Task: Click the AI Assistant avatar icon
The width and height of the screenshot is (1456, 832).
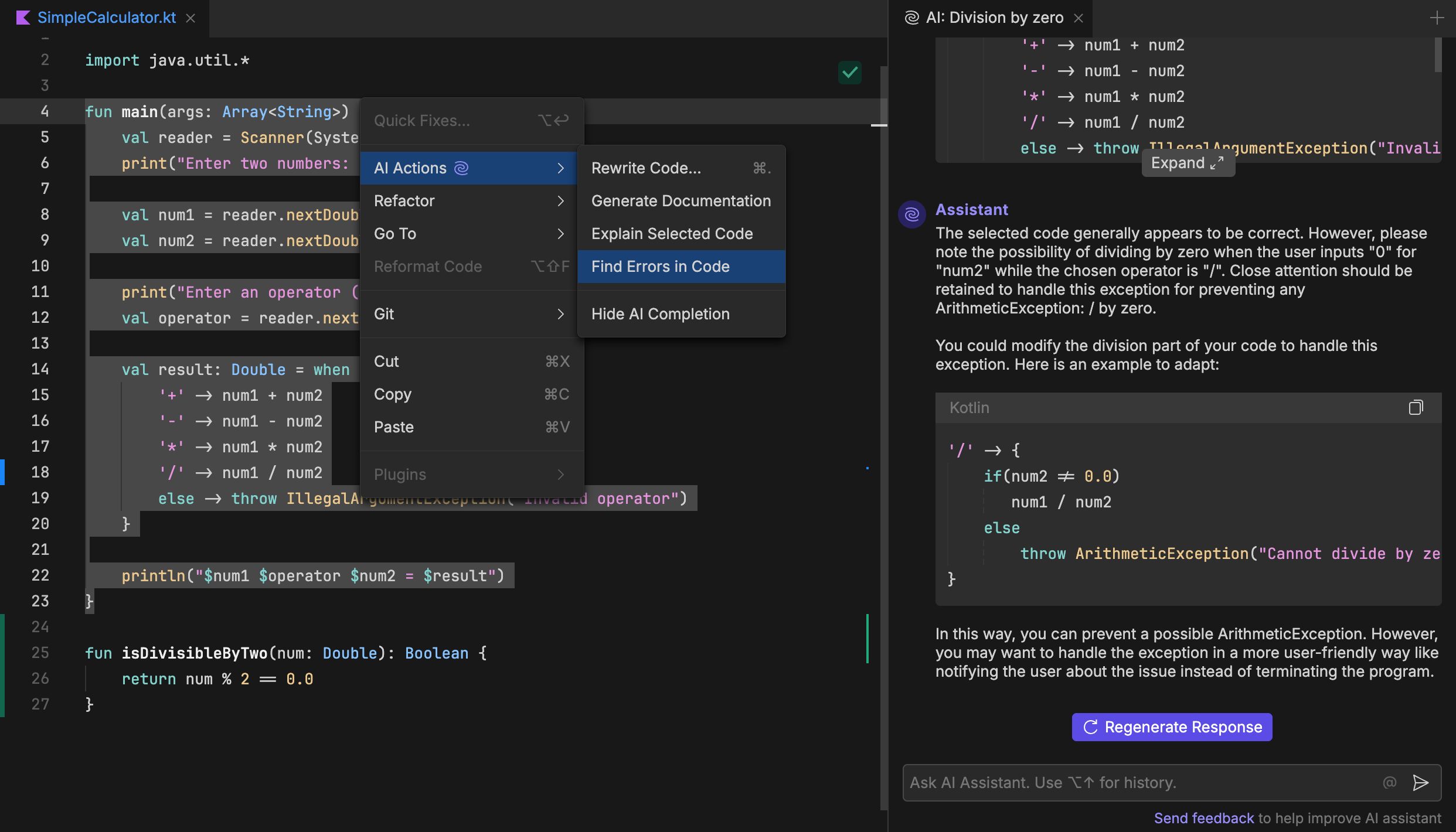Action: 911,214
